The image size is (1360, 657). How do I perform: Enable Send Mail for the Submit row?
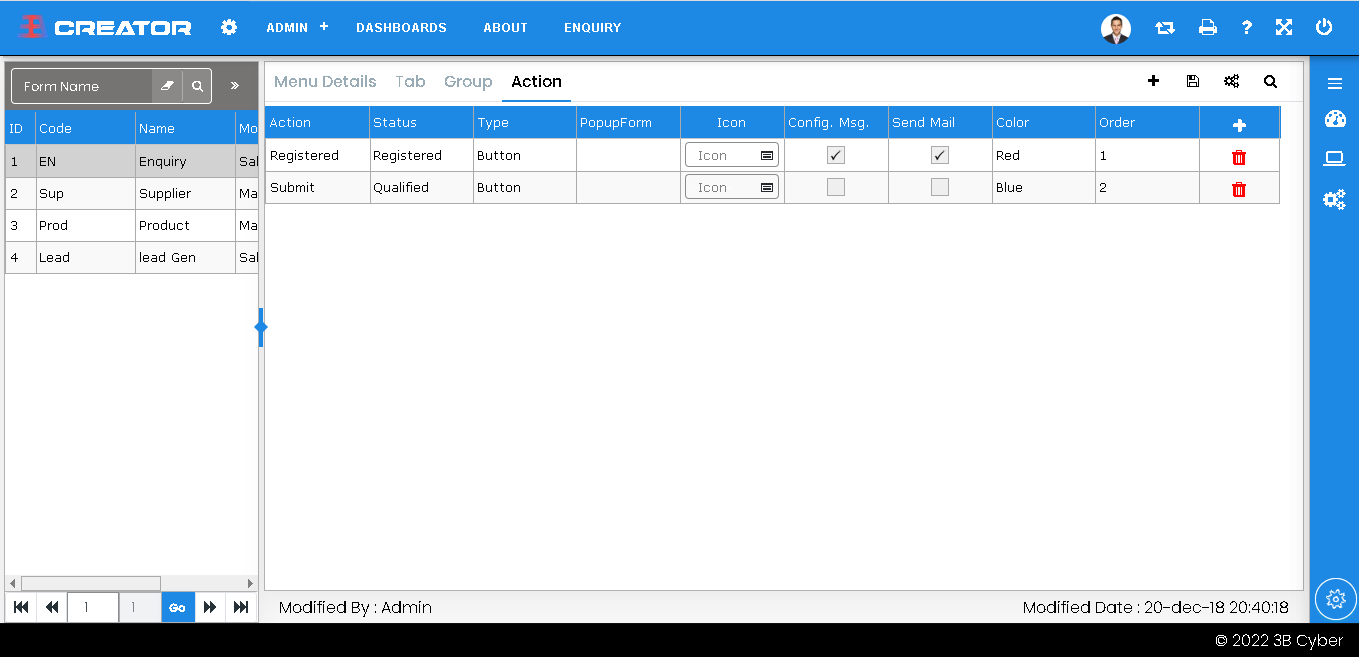pos(940,188)
